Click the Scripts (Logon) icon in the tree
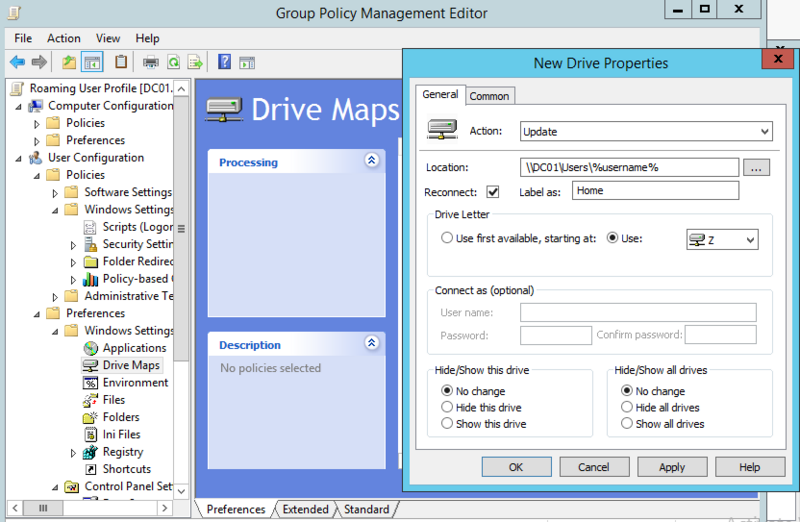Image resolution: width=800 pixels, height=522 pixels. point(90,227)
